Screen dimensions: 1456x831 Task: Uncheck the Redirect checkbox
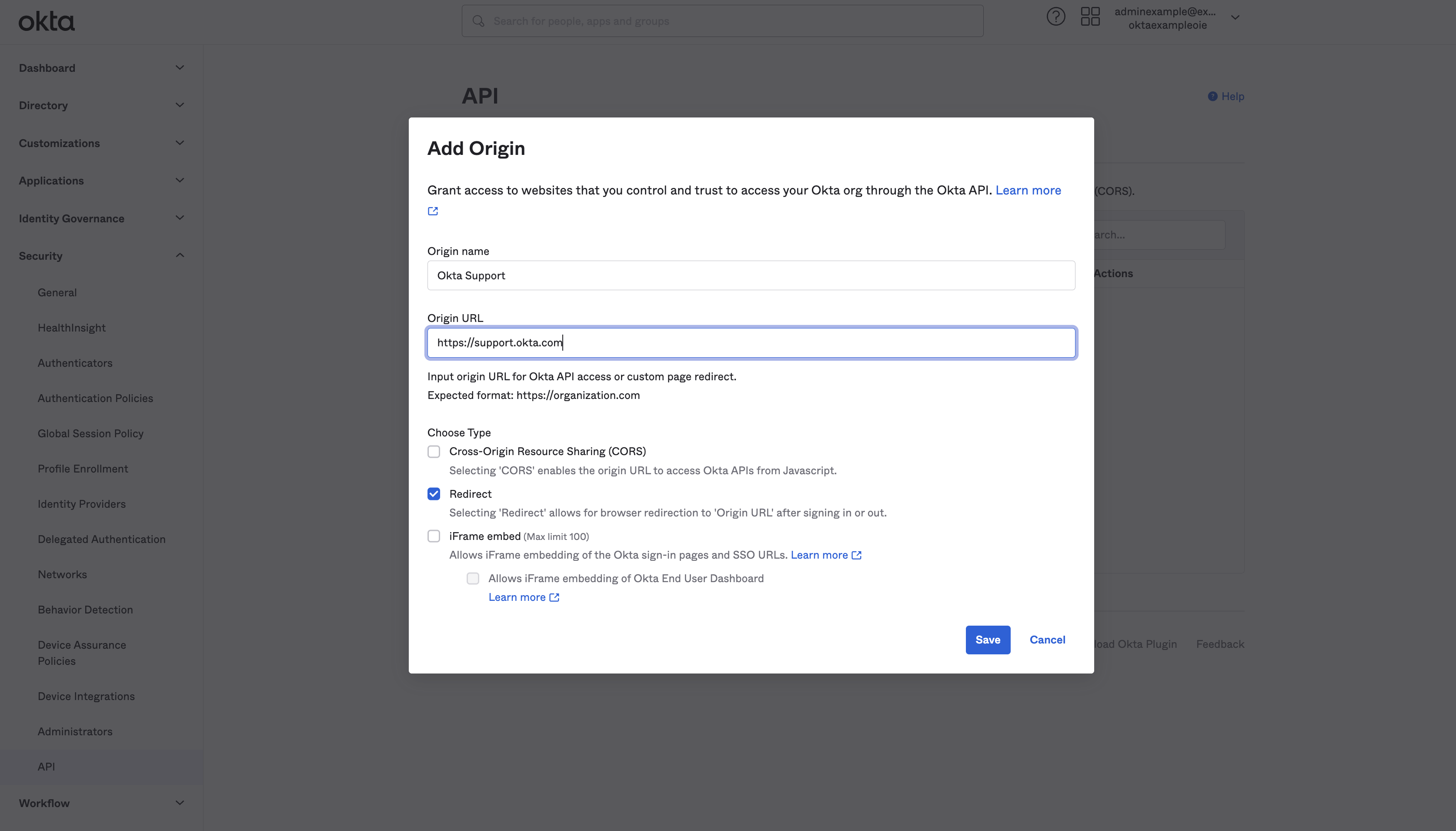(434, 493)
